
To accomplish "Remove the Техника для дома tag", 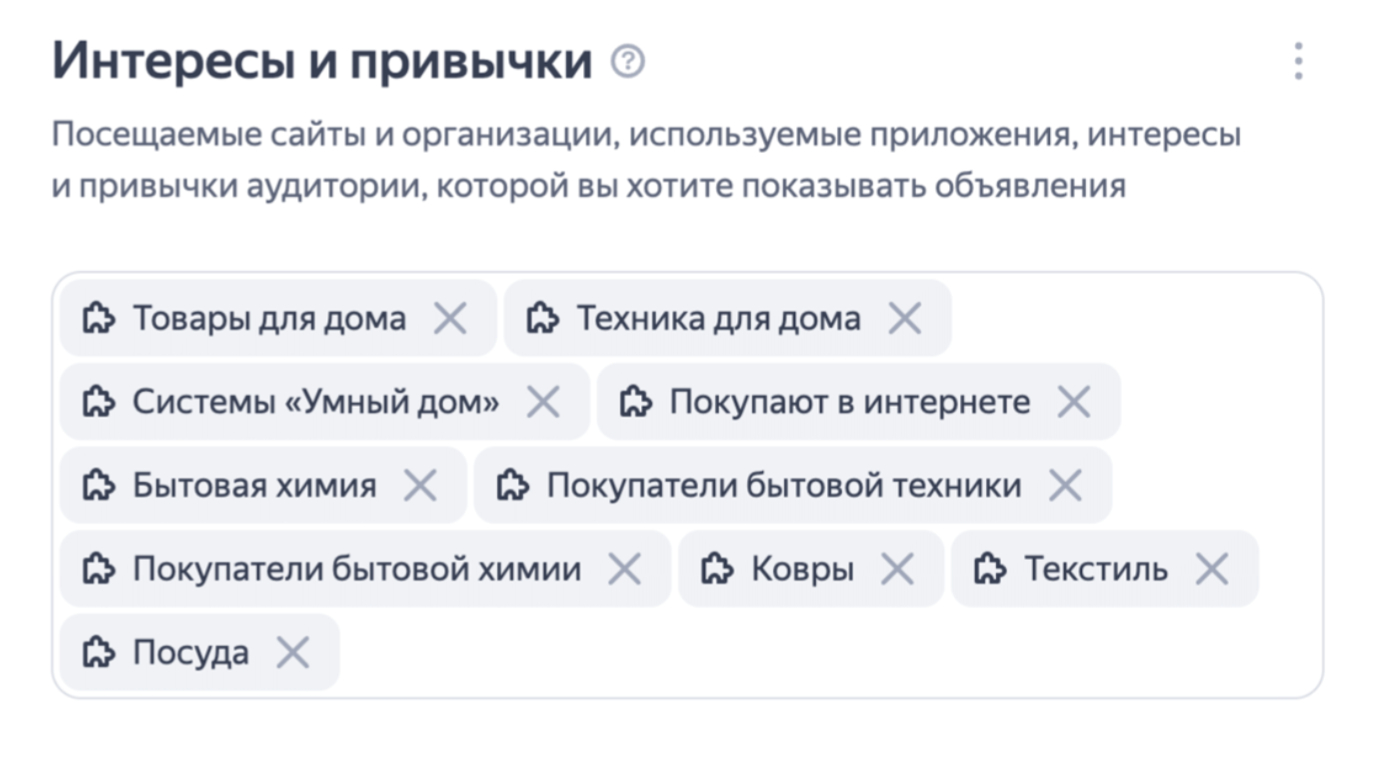I will pyautogui.click(x=905, y=319).
